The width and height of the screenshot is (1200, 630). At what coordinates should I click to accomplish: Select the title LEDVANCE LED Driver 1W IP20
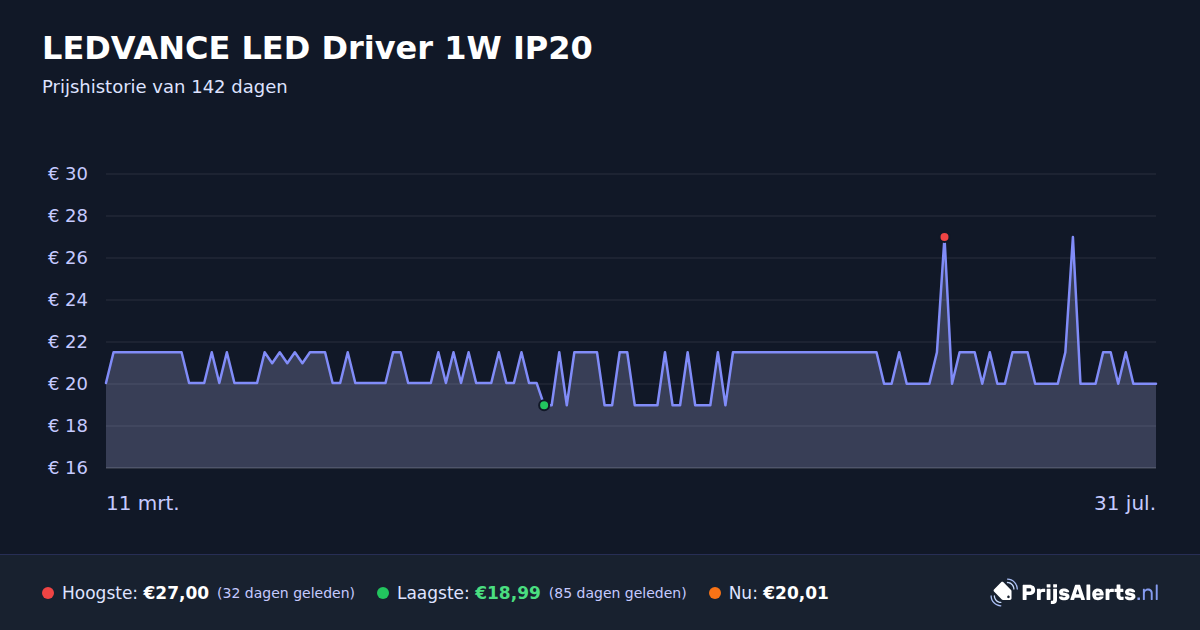[317, 47]
